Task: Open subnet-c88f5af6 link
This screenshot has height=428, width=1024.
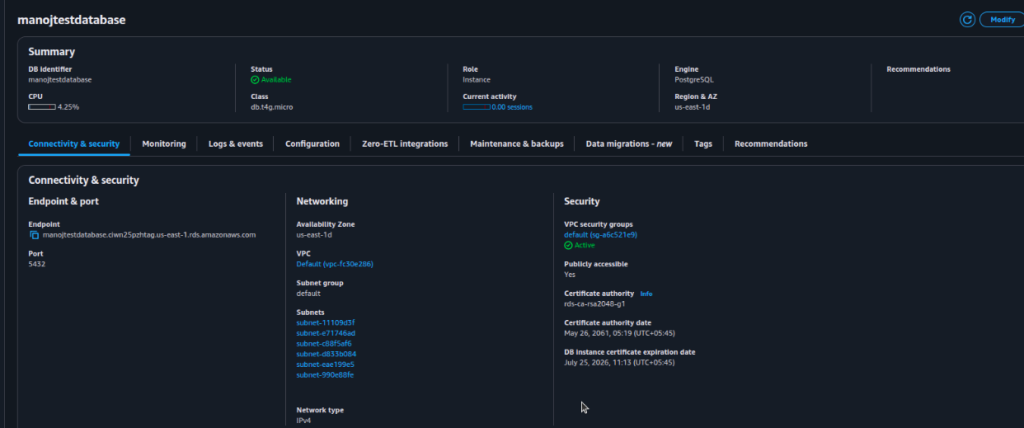Action: tap(325, 344)
